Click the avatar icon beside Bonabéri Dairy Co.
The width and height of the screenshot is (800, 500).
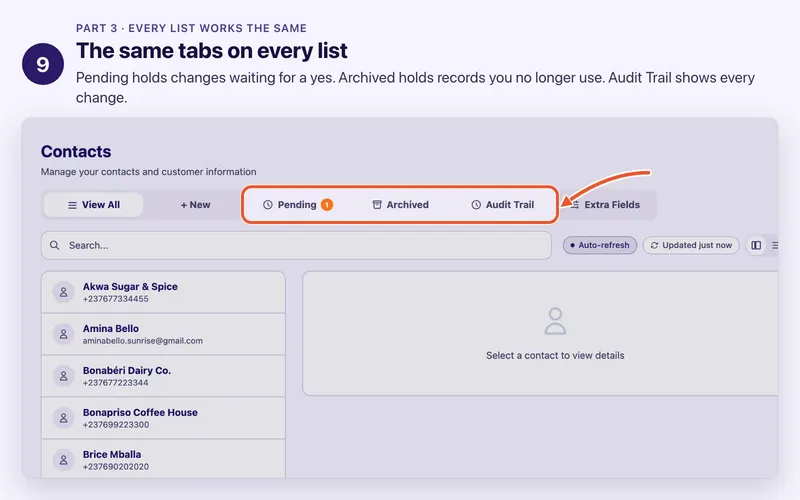[x=63, y=376]
